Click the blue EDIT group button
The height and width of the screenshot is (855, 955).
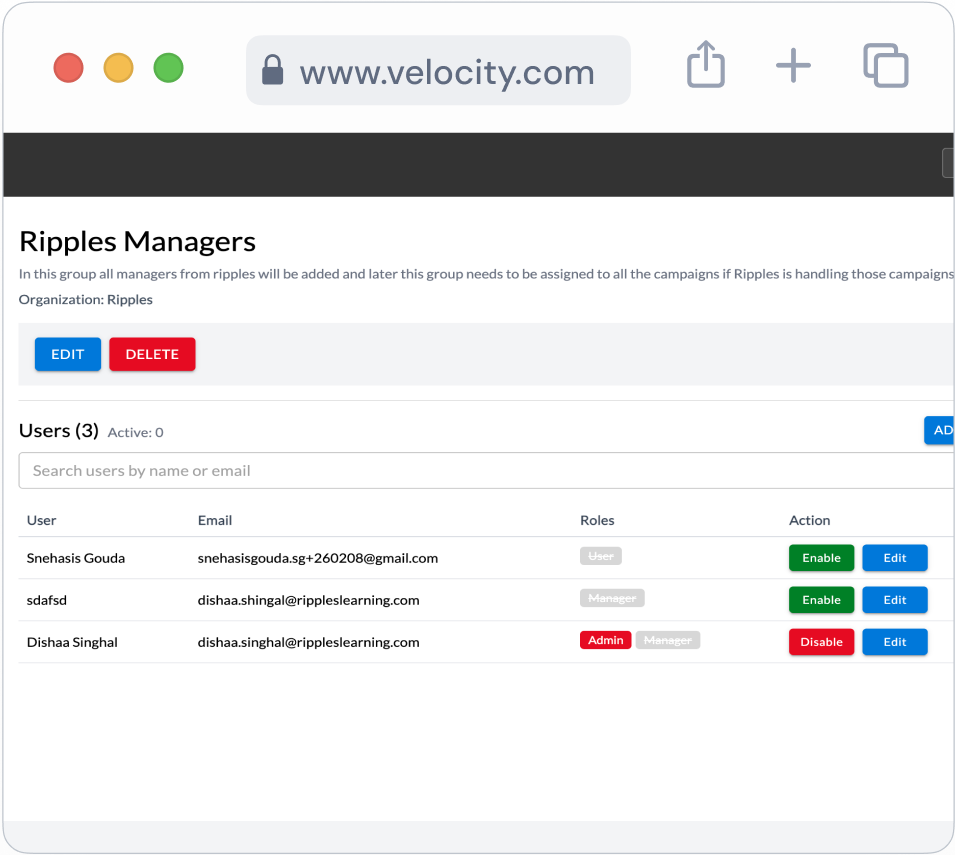click(x=68, y=354)
